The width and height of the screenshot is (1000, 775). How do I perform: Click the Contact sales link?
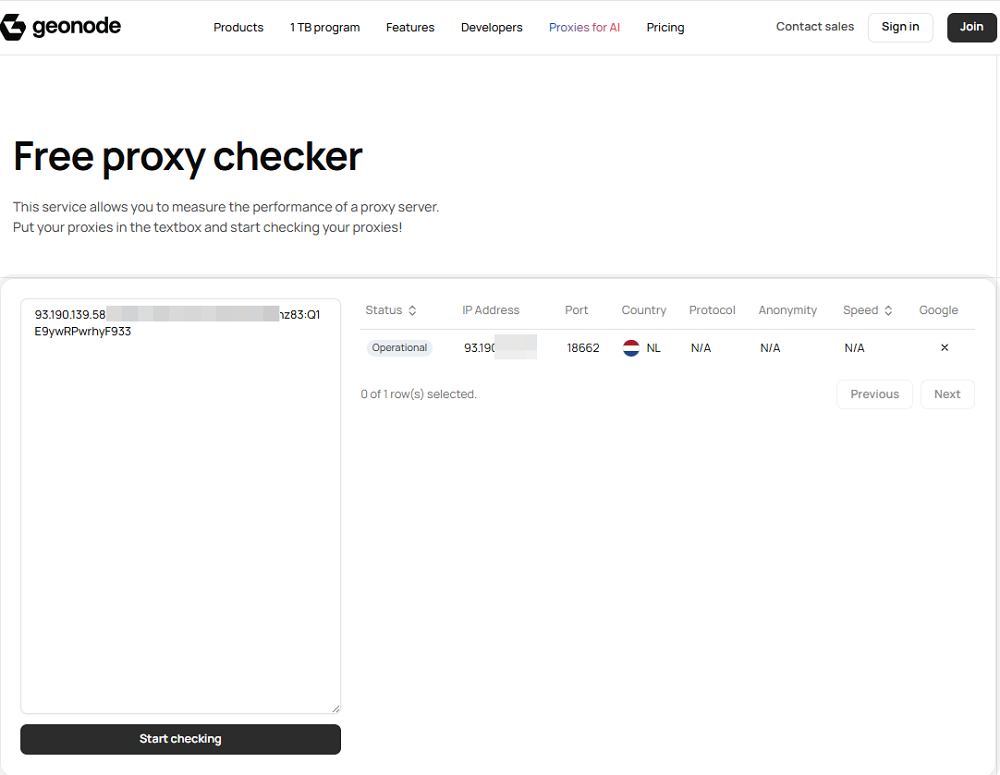tap(814, 26)
